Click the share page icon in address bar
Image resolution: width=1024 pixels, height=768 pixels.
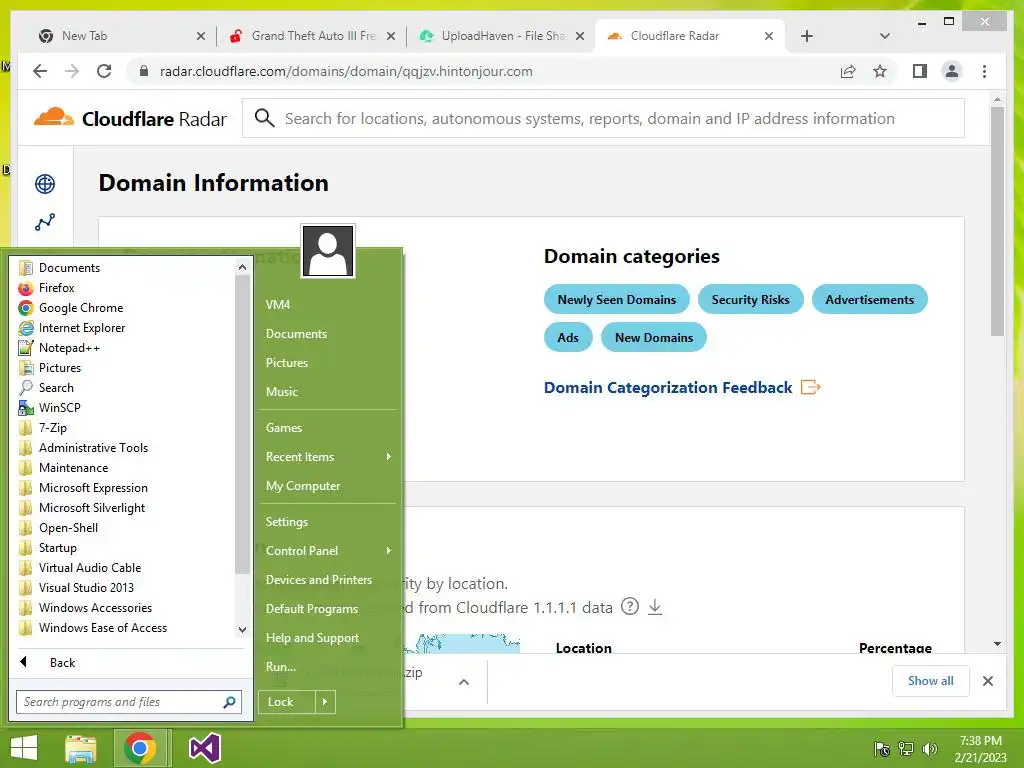pyautogui.click(x=848, y=71)
